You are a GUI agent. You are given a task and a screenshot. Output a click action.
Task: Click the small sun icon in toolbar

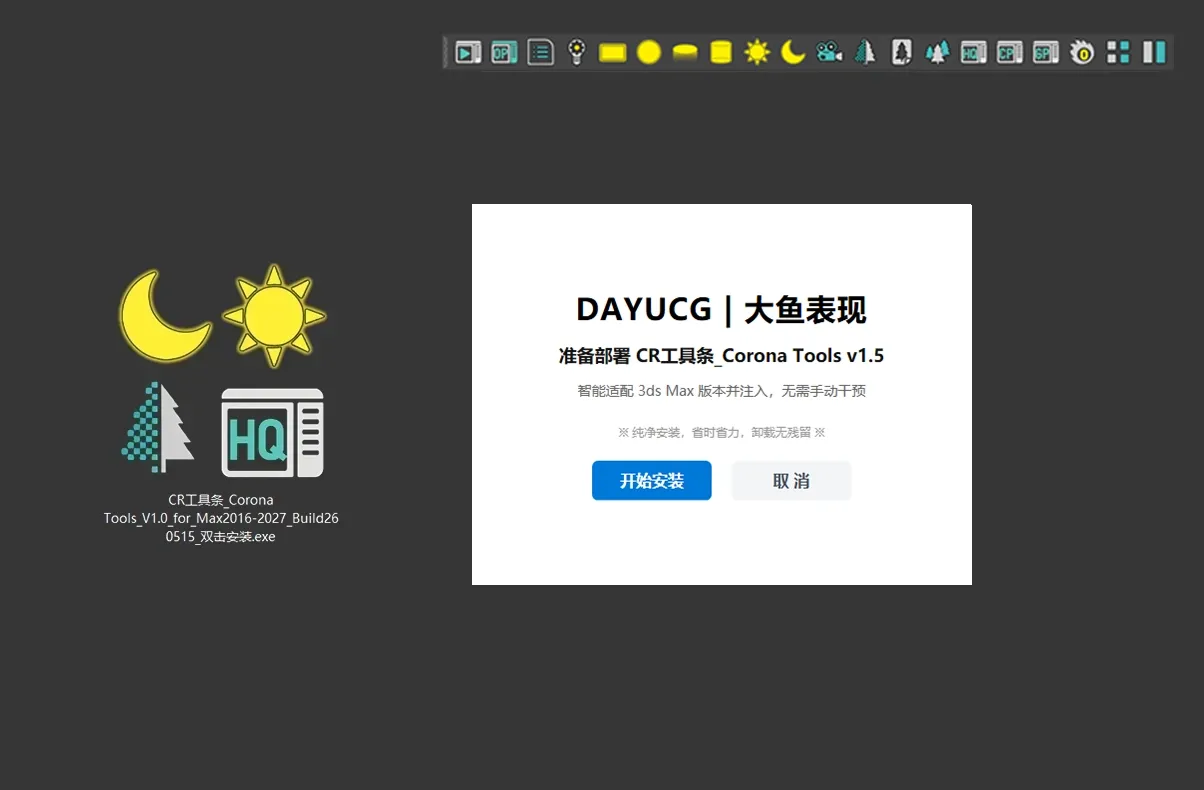(x=757, y=52)
